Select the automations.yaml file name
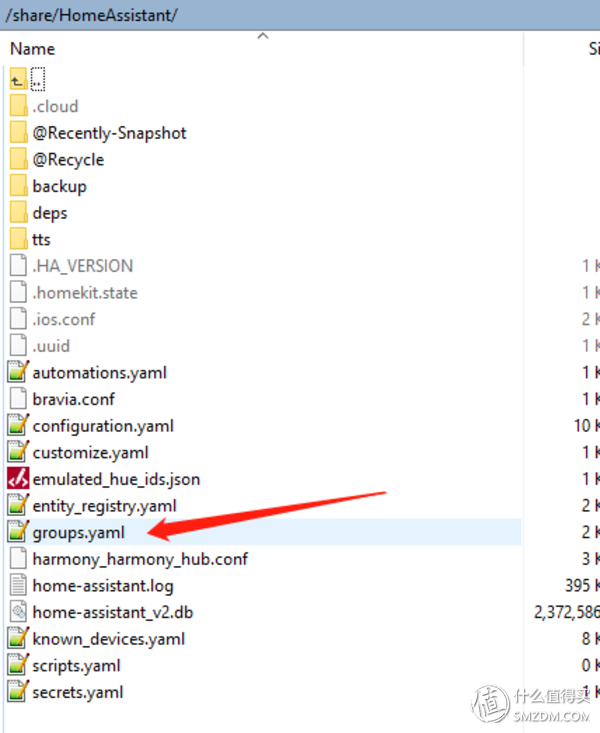 coord(100,373)
